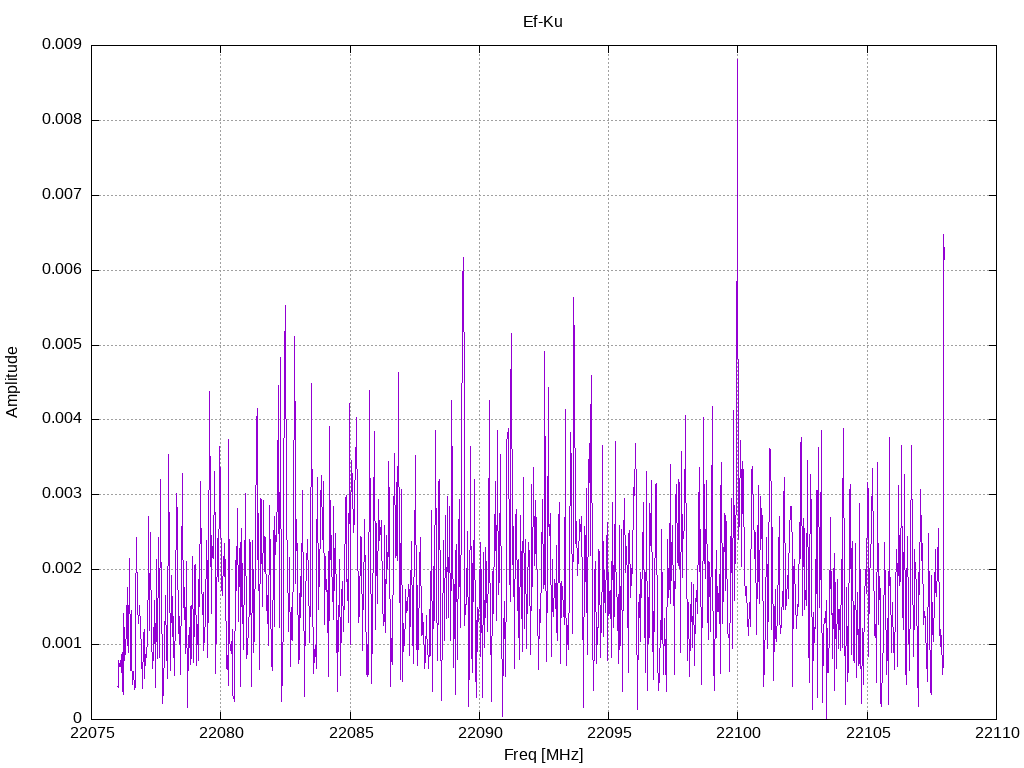This screenshot has width=1024, height=768.
Task: Click the y-axis tick label 0.008
Action: pyautogui.click(x=62, y=120)
